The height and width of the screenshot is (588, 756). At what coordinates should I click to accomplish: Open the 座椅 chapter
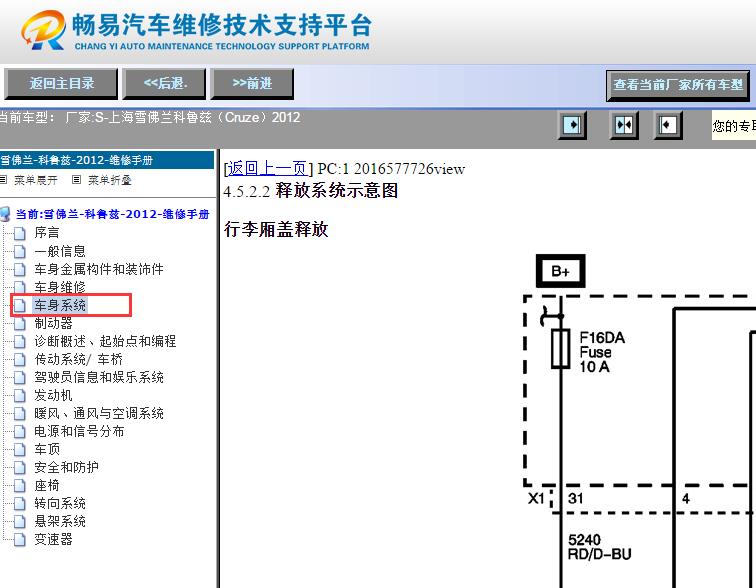47,485
